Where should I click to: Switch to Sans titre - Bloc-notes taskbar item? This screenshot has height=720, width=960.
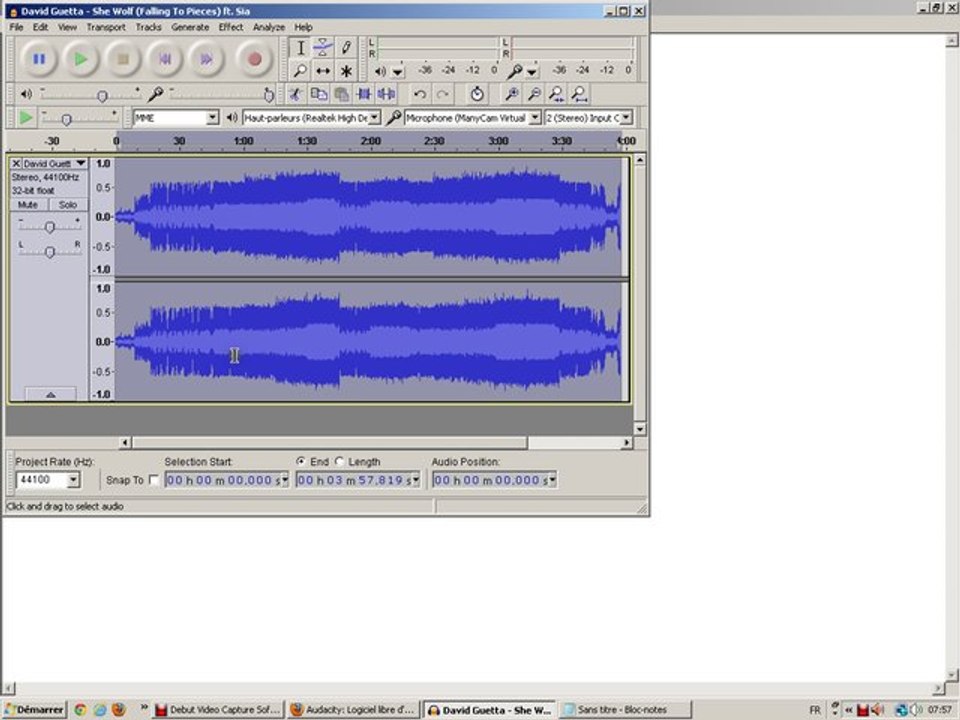click(x=625, y=710)
